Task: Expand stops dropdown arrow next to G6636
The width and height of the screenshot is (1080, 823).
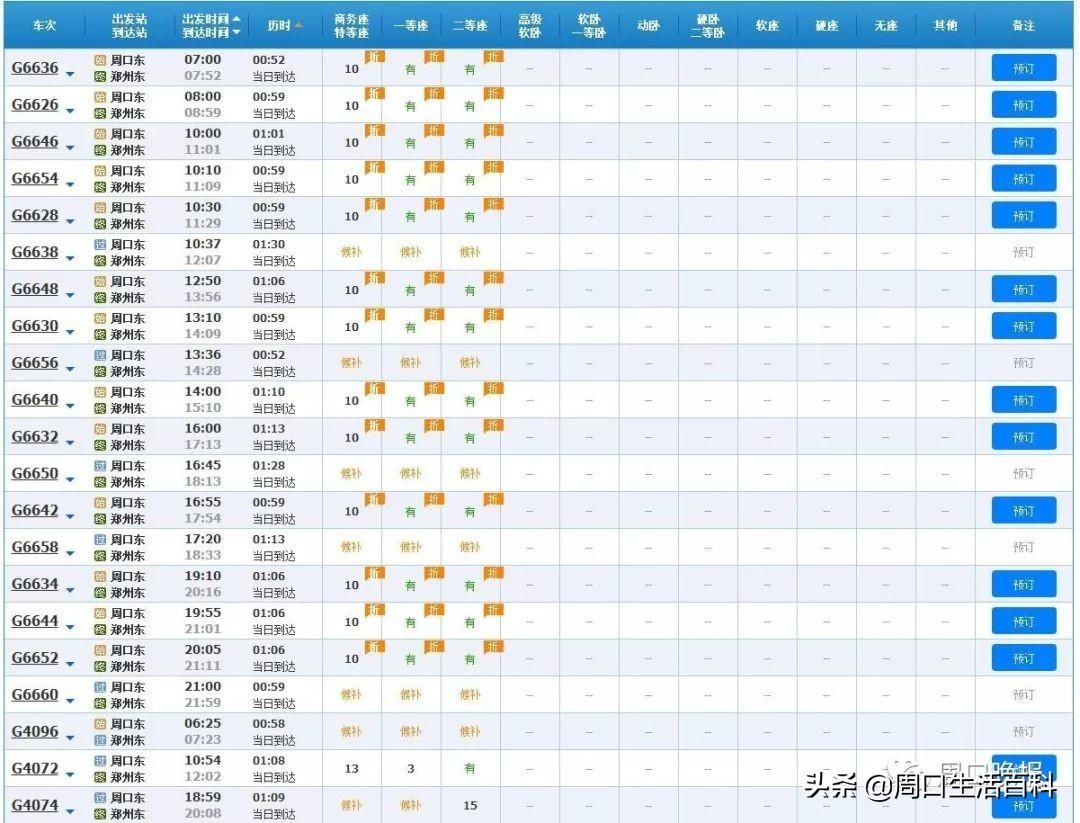Action: point(70,73)
